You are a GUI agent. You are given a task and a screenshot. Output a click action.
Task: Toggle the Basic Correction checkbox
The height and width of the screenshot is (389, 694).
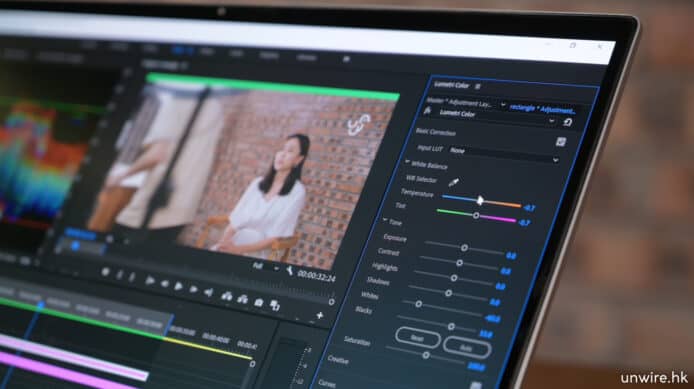(561, 142)
